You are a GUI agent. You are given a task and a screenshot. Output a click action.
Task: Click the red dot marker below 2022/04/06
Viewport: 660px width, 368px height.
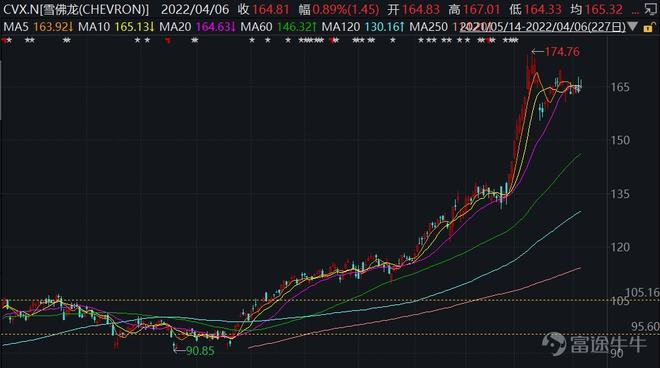[168, 40]
